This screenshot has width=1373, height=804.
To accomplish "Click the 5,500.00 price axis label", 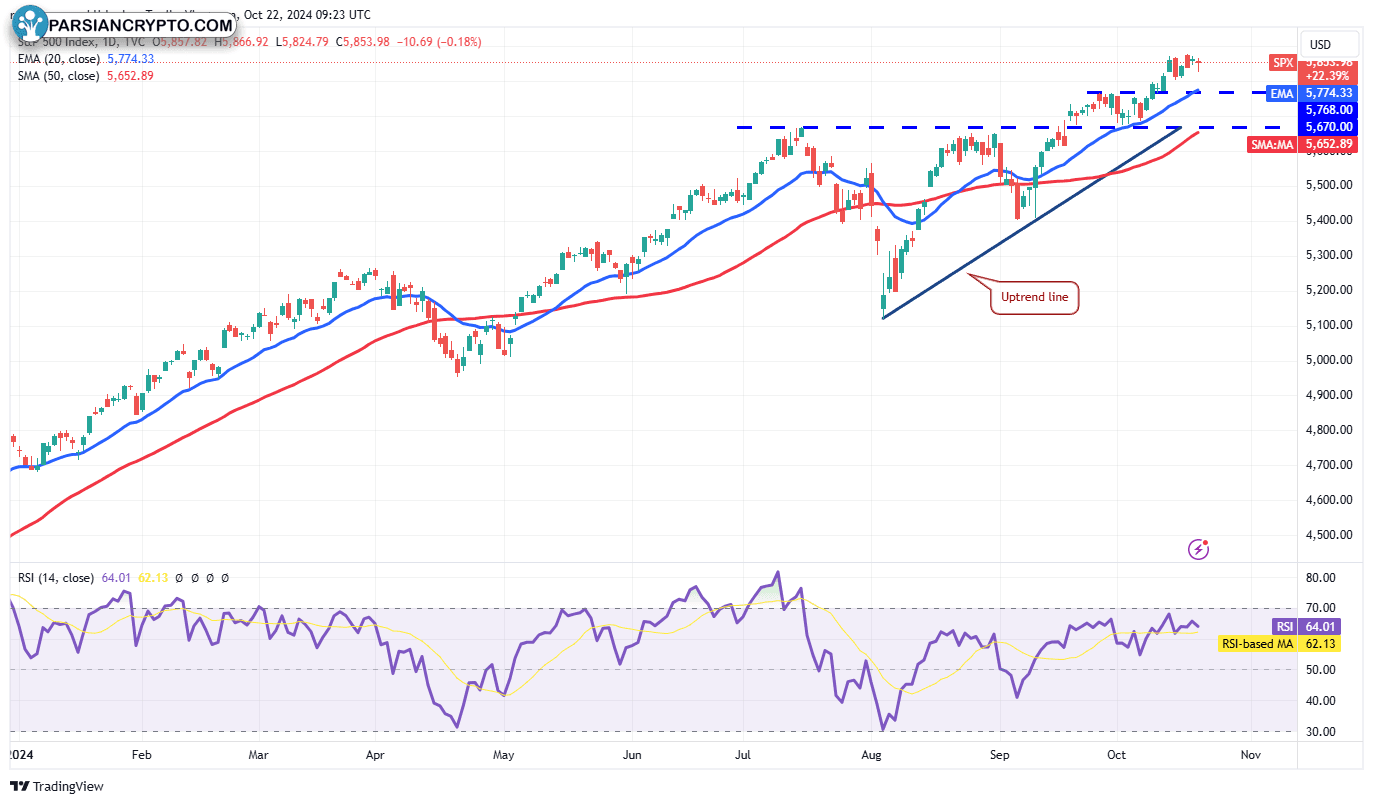I will click(x=1331, y=185).
